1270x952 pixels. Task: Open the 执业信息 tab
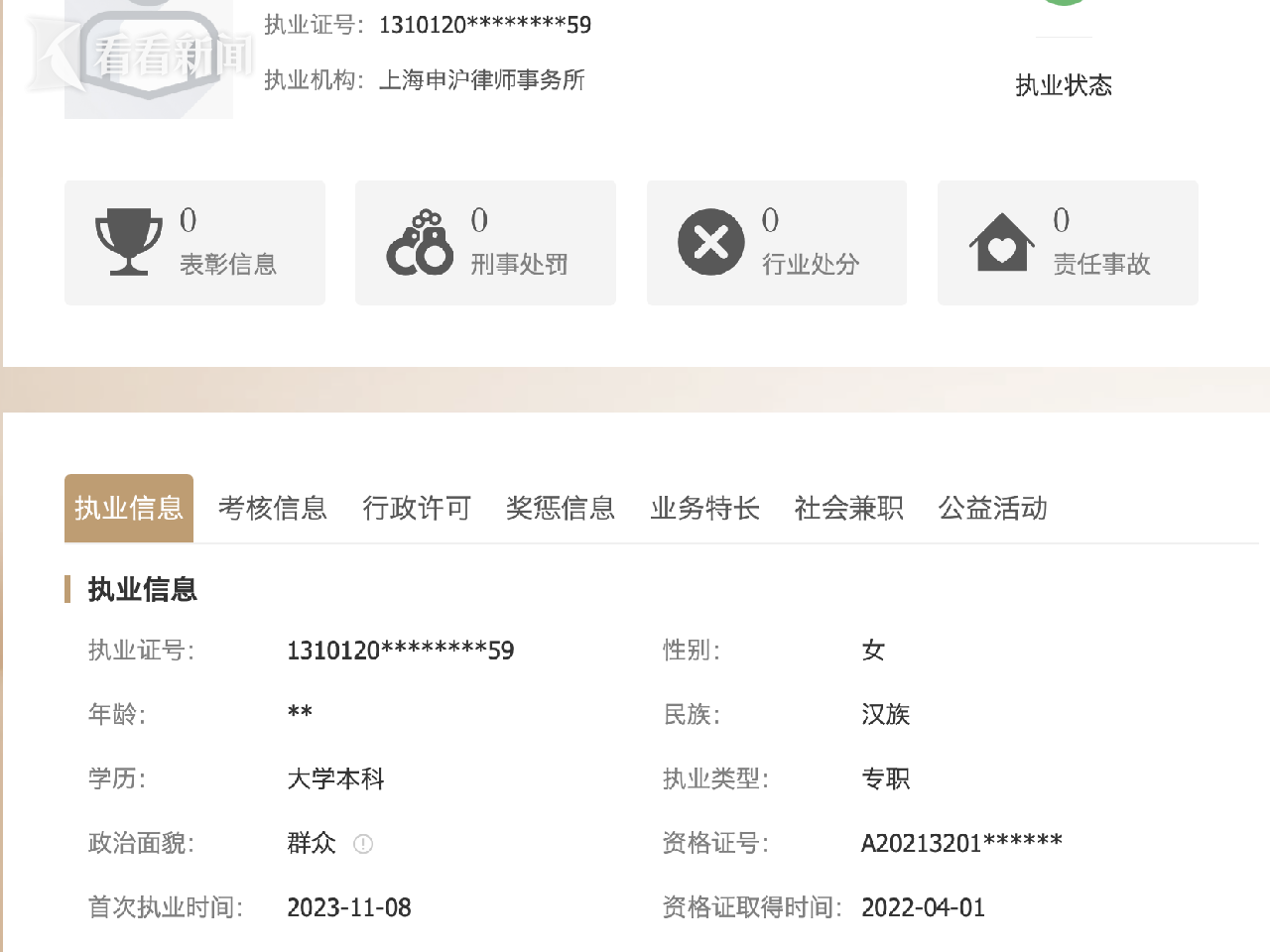coord(129,509)
